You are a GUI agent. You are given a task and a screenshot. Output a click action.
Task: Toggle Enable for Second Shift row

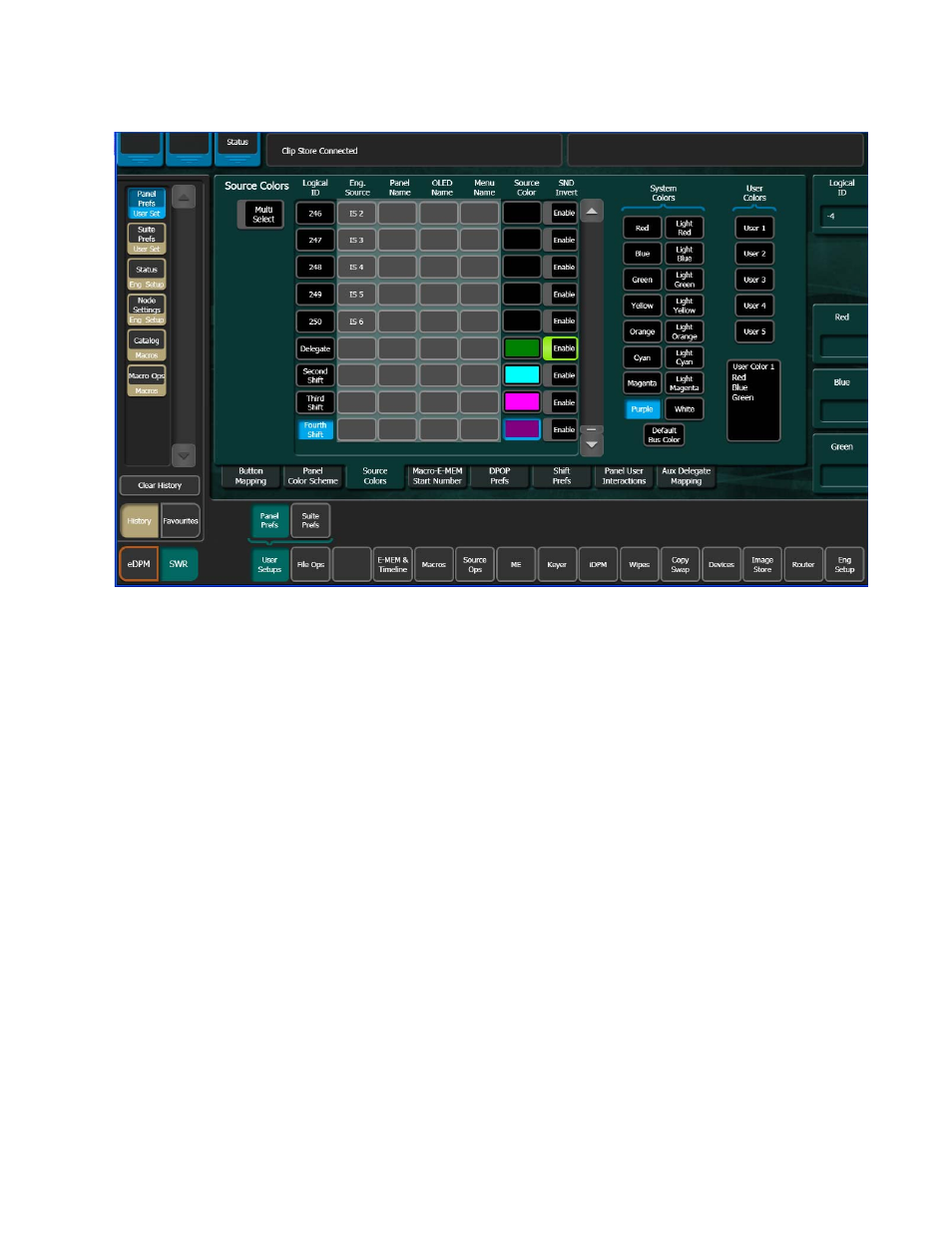[x=562, y=375]
